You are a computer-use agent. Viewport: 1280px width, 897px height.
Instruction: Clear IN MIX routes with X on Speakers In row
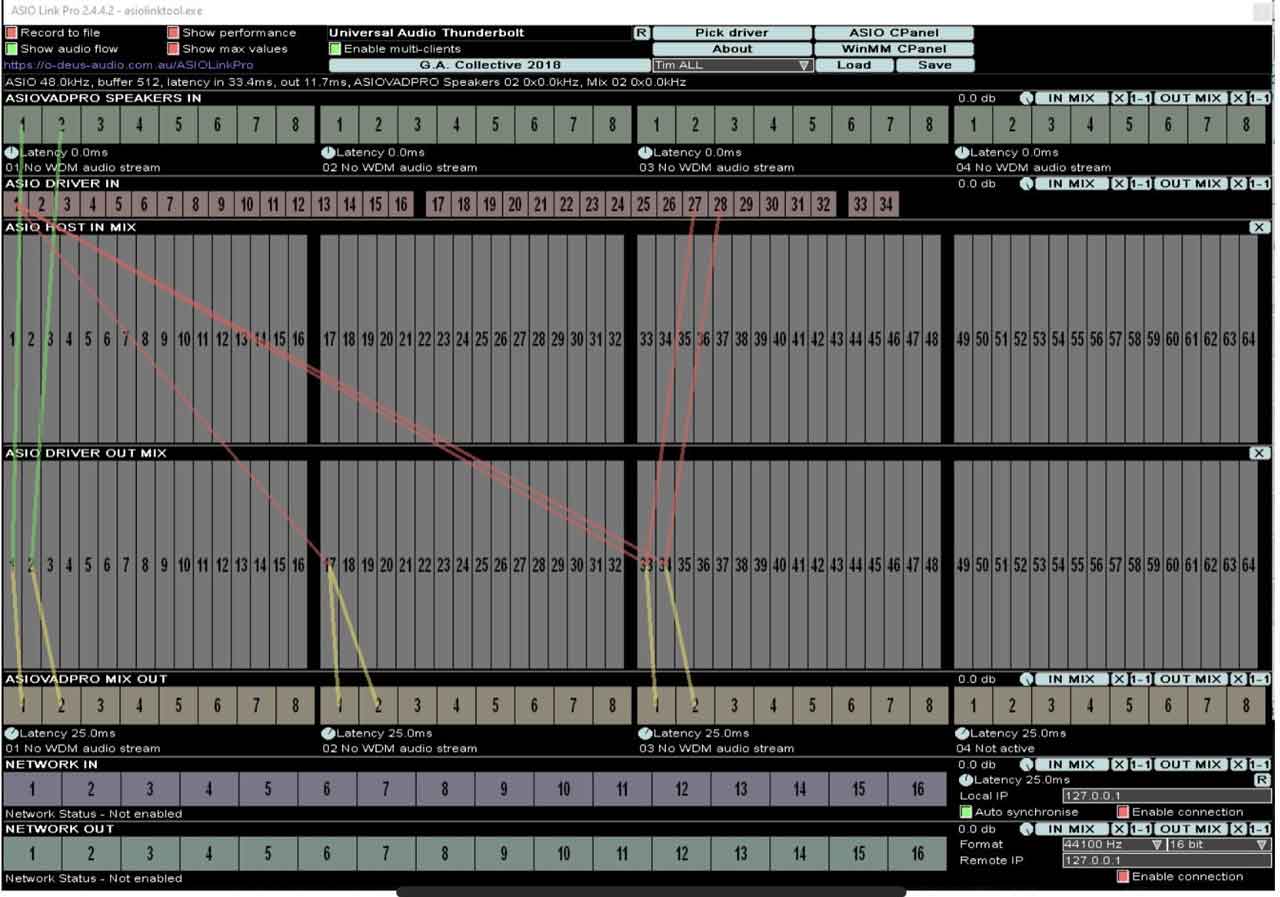[x=1119, y=99]
